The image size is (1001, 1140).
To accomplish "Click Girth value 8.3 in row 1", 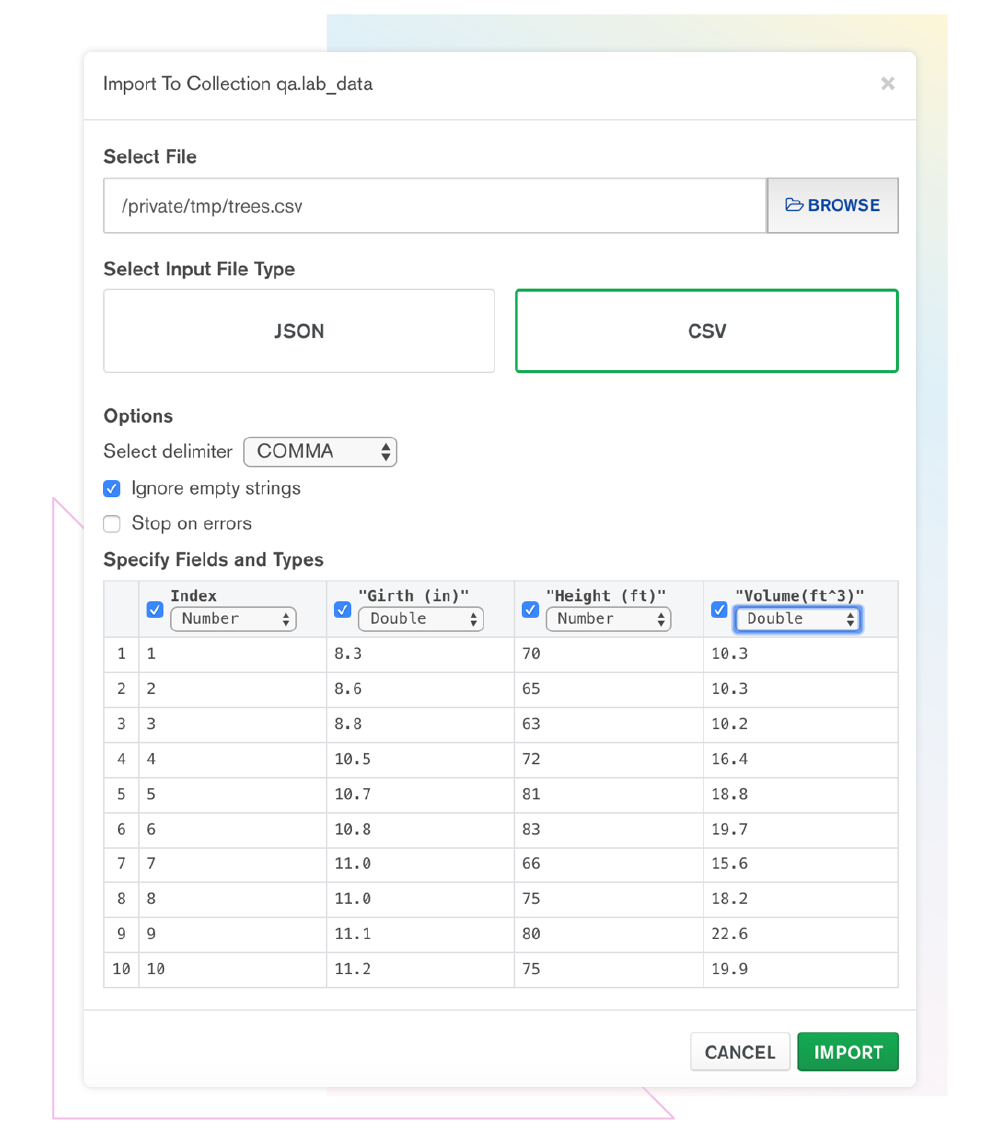I will coord(348,654).
